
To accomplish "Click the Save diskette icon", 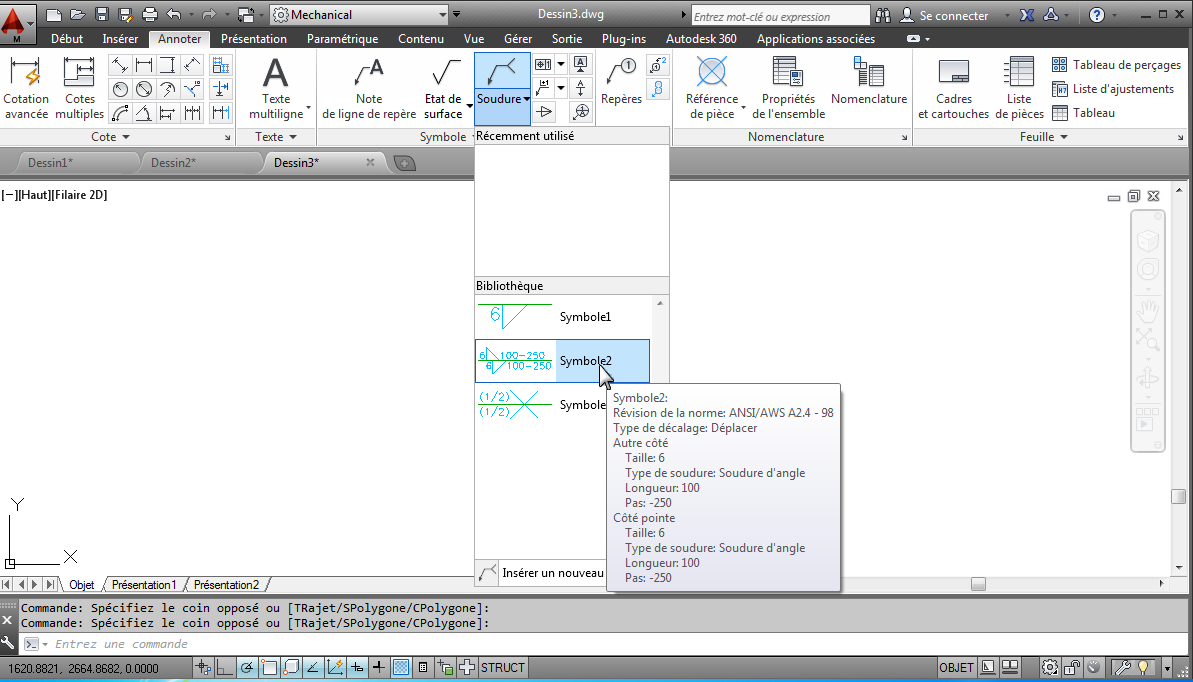I will tap(102, 14).
